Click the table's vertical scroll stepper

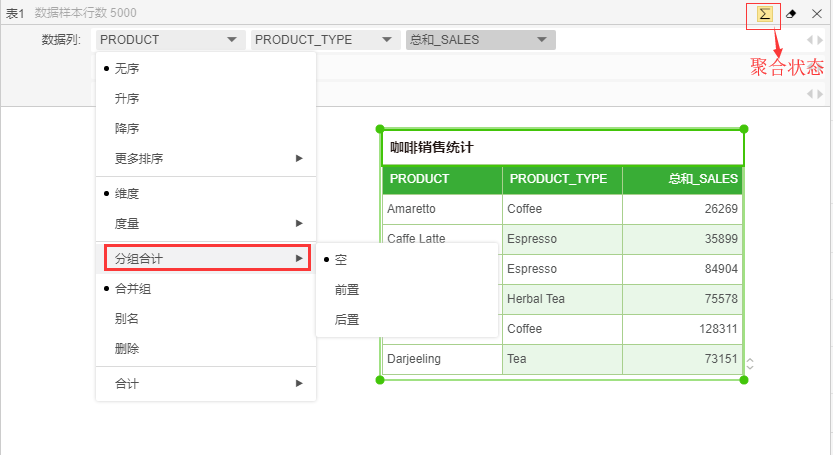[750, 365]
